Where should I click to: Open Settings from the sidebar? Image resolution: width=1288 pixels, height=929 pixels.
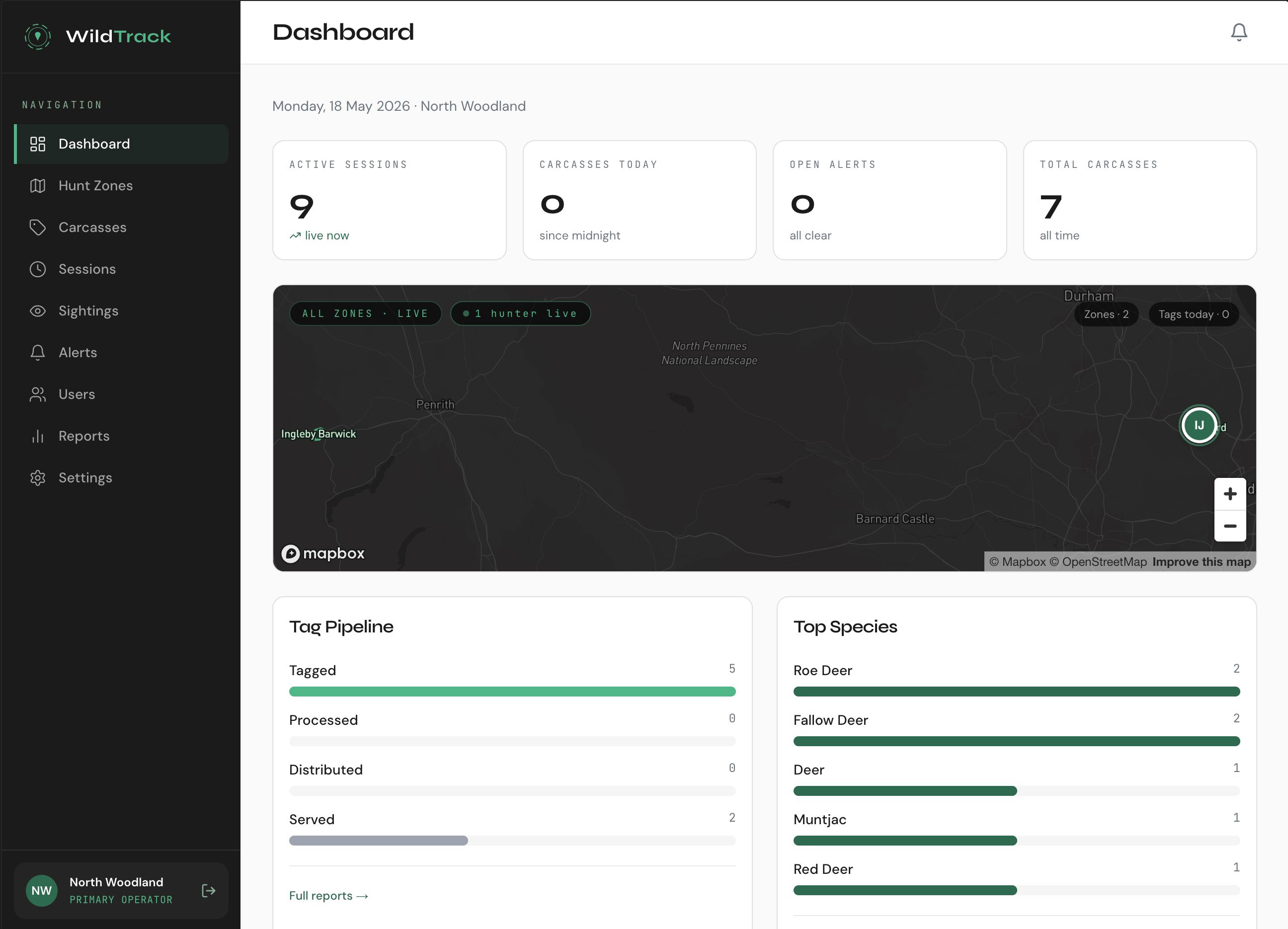coord(121,477)
